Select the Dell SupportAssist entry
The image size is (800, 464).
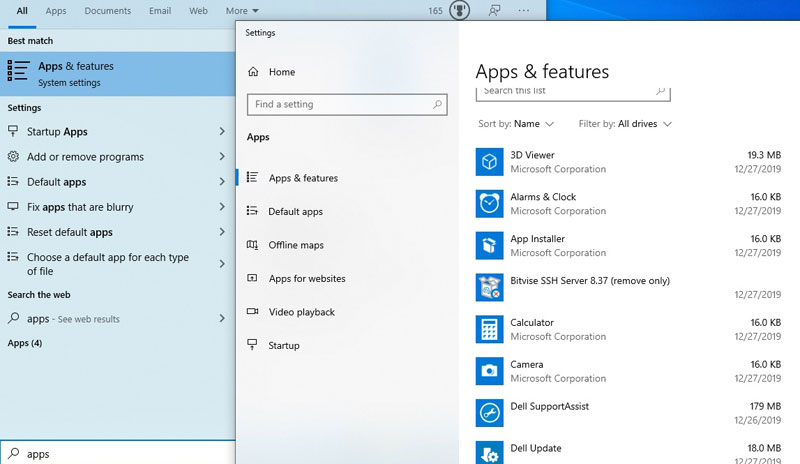point(629,413)
